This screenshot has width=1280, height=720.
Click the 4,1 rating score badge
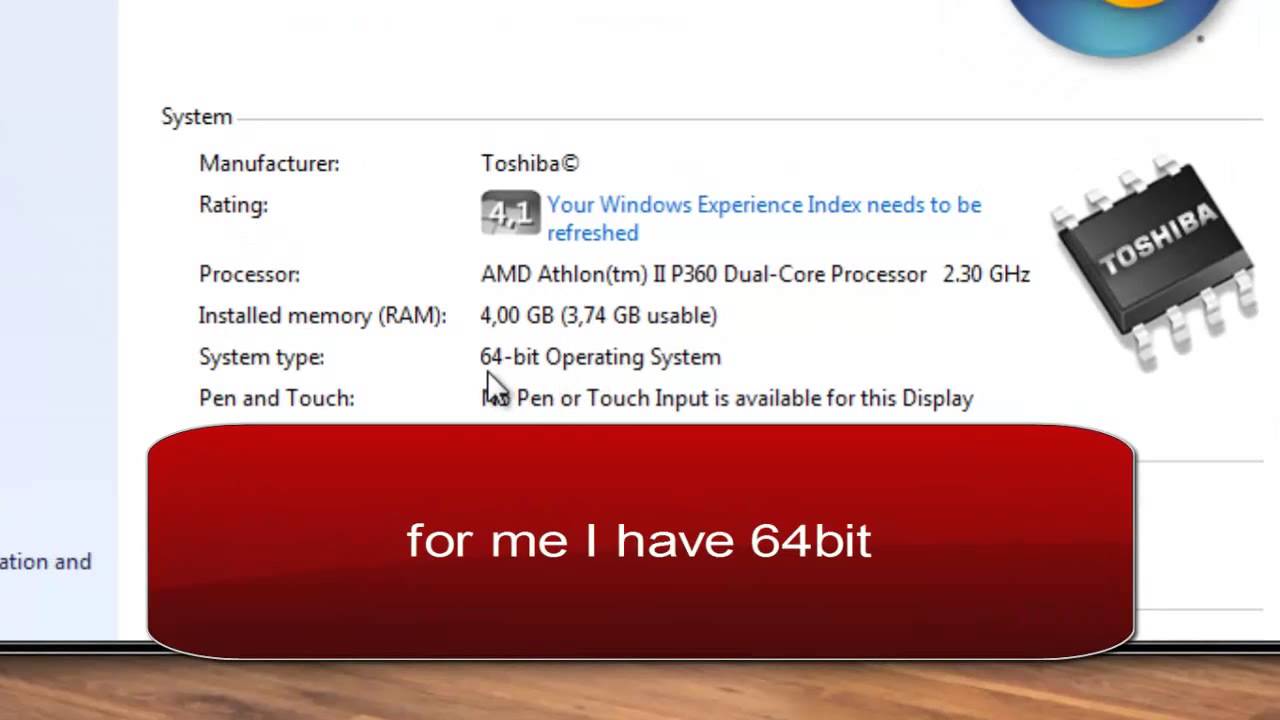510,212
